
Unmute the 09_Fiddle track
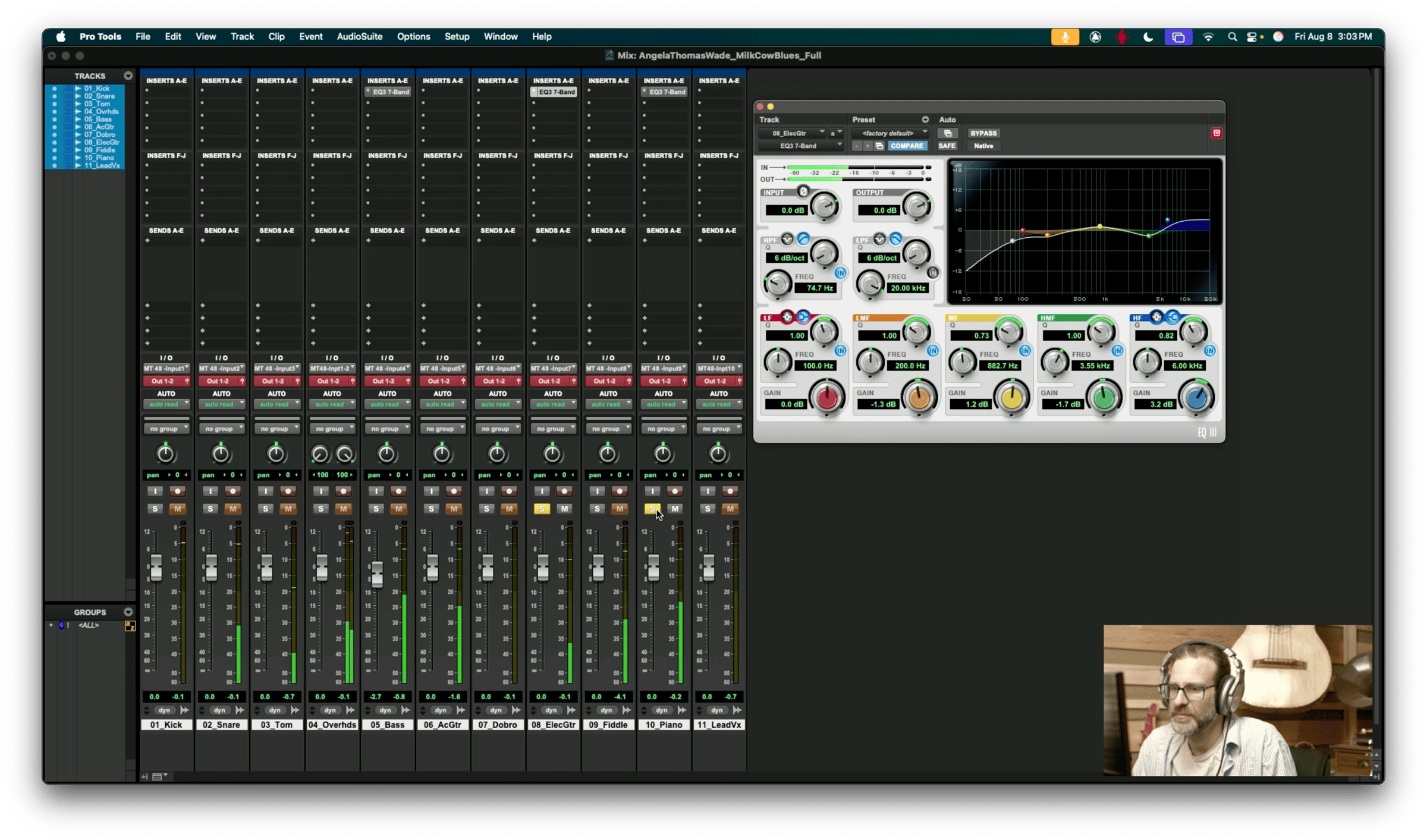(x=620, y=508)
